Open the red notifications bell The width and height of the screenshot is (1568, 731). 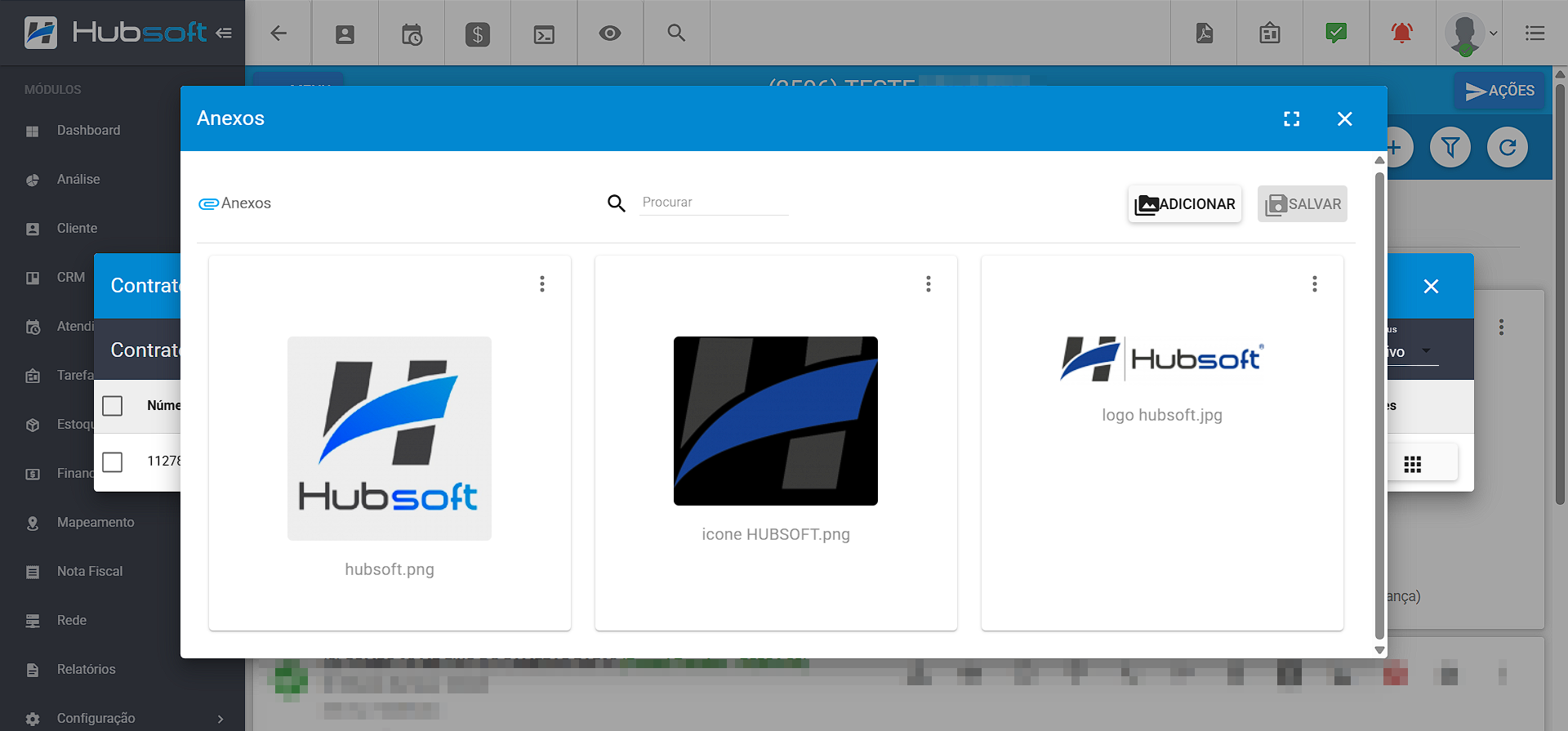pyautogui.click(x=1402, y=33)
